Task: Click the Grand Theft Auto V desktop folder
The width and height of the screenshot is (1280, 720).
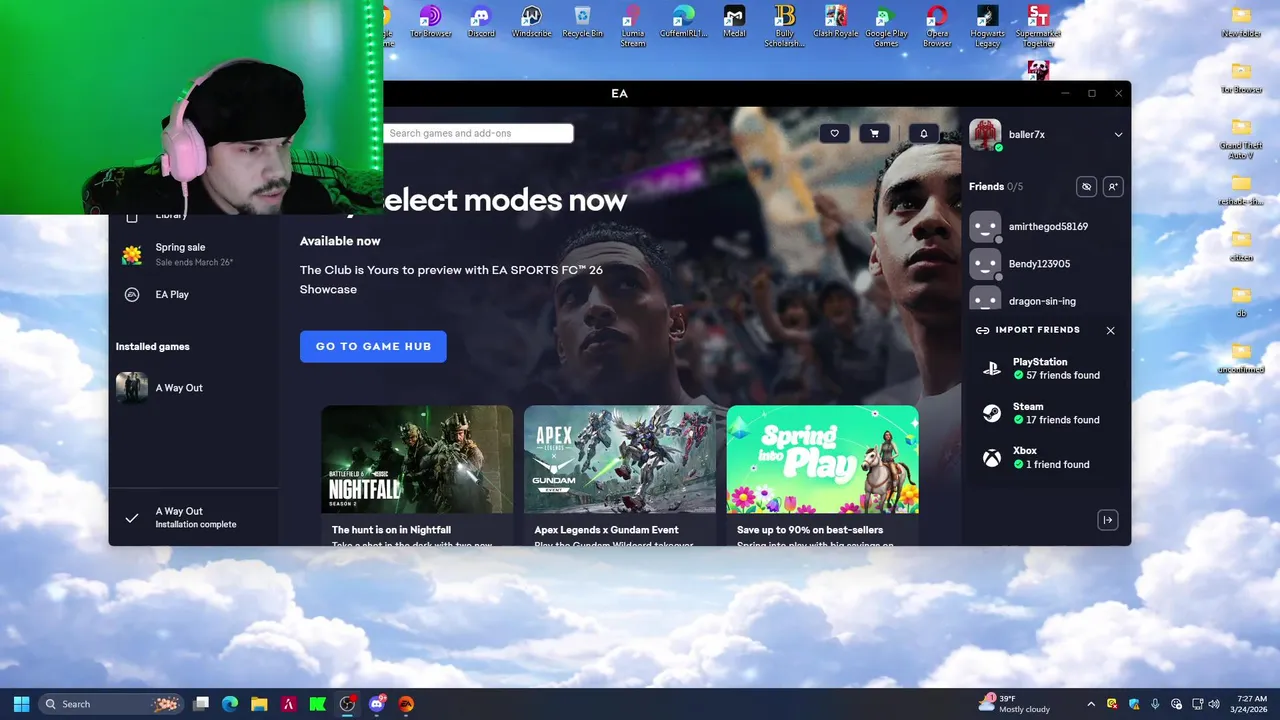Action: (x=1241, y=138)
